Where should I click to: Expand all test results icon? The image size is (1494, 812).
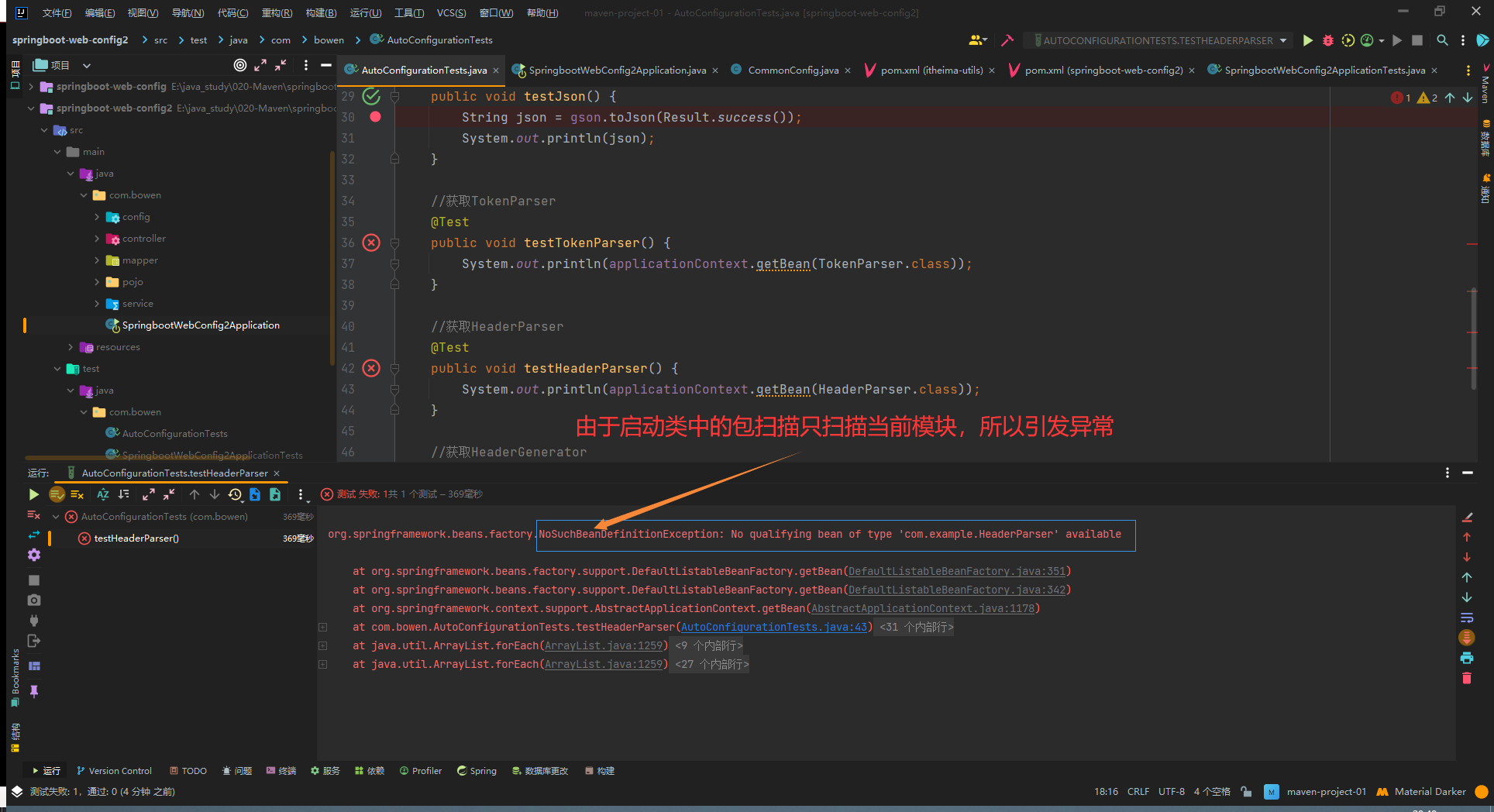[x=149, y=494]
